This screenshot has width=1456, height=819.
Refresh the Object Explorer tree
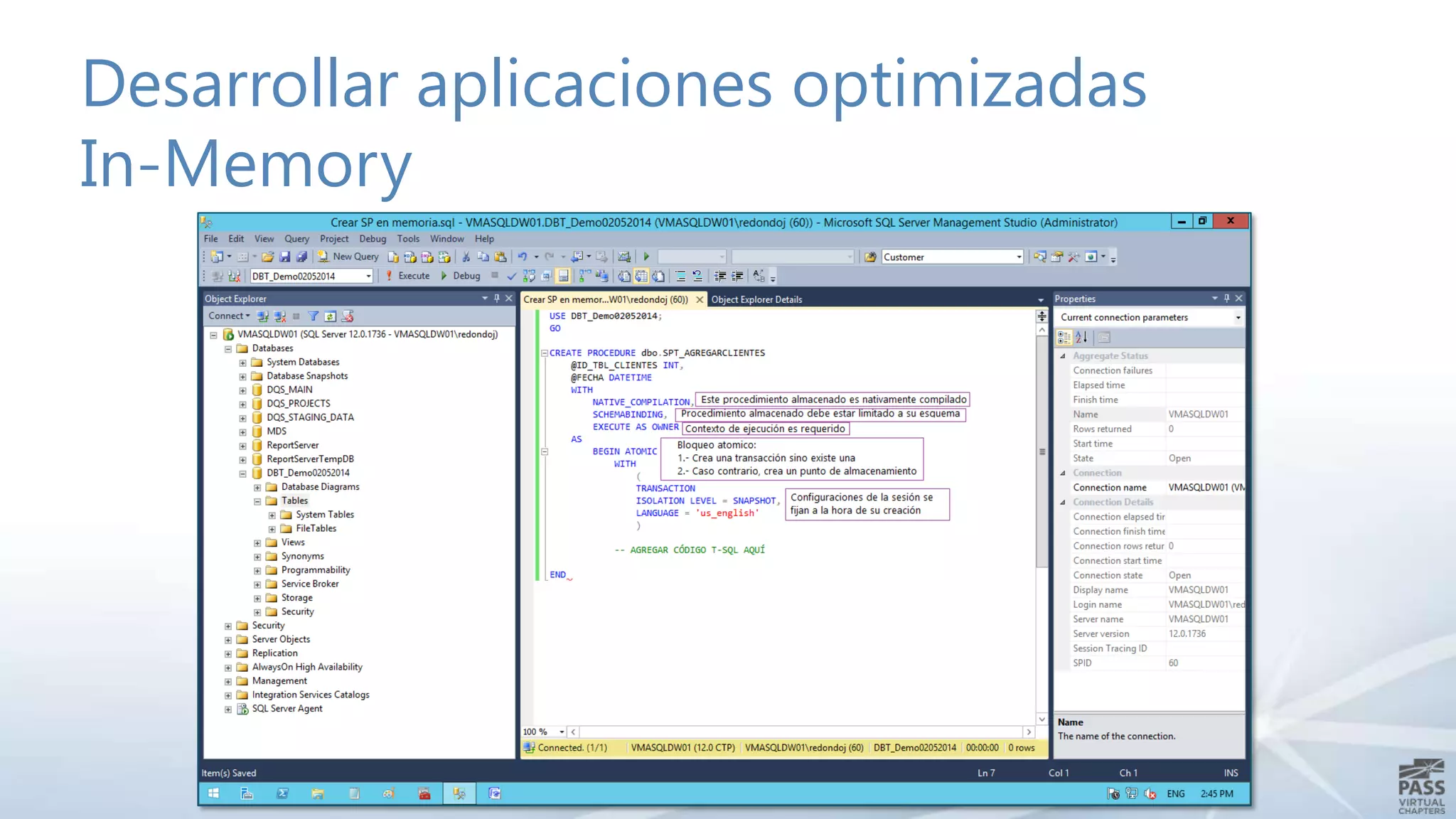pos(330,316)
